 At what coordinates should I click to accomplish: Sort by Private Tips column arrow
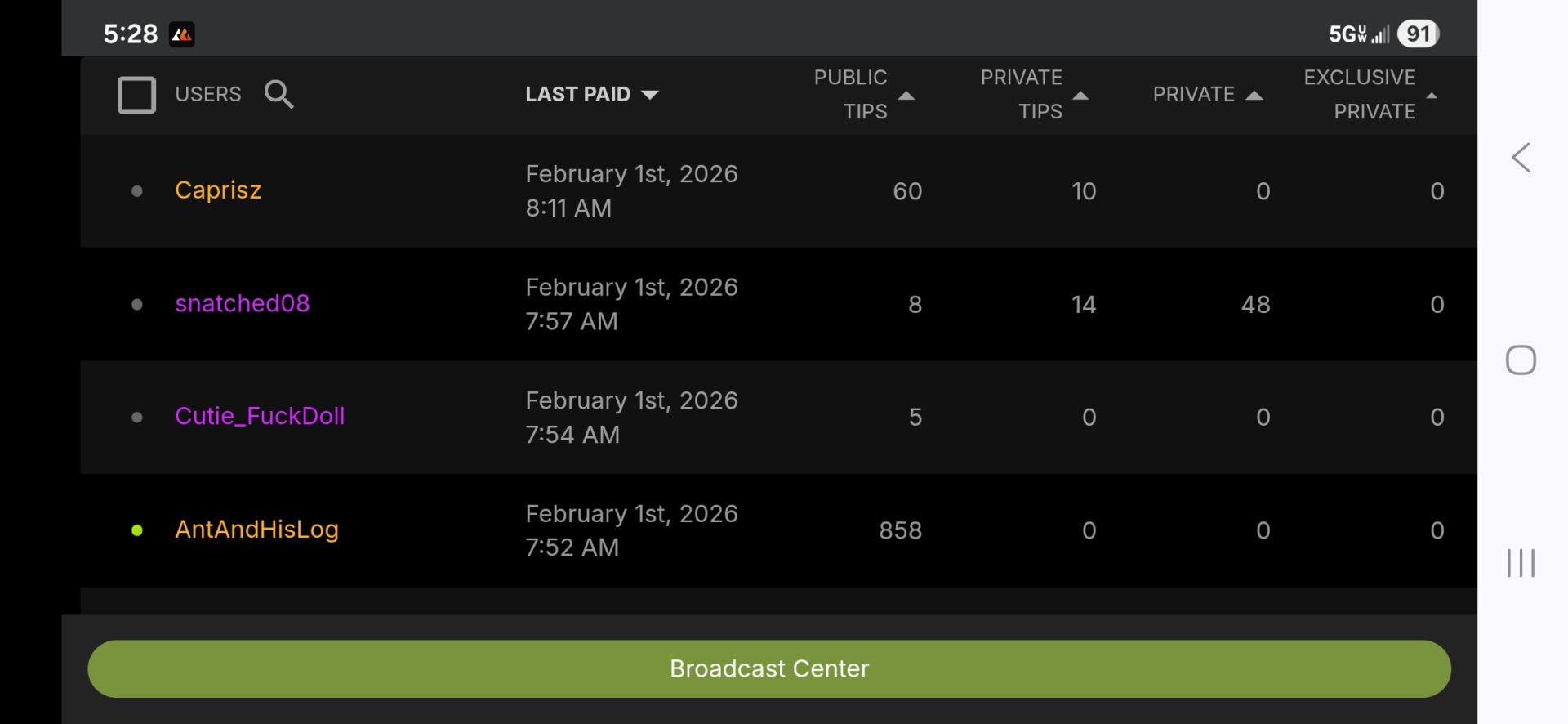(1080, 96)
